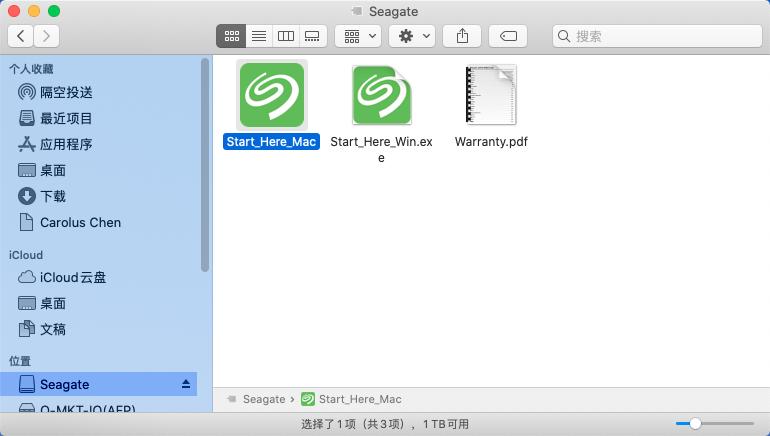
Task: Adjust the icon size slider
Action: [695, 424]
